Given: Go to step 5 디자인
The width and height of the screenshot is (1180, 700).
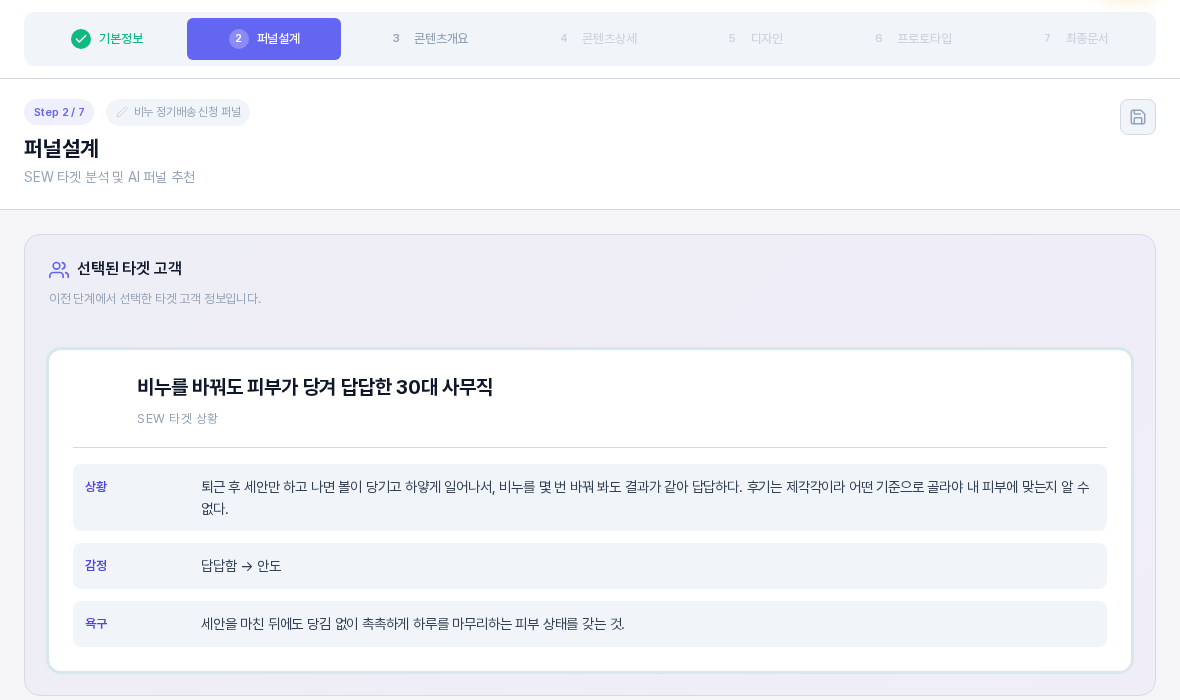Looking at the screenshot, I should [x=756, y=38].
